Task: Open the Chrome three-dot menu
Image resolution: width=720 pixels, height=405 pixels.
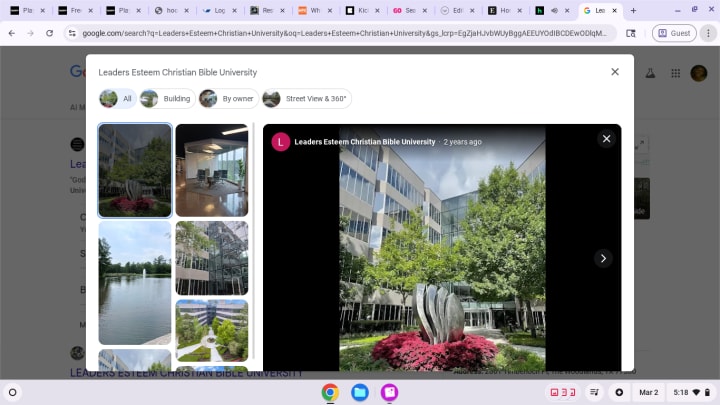Action: [x=708, y=33]
